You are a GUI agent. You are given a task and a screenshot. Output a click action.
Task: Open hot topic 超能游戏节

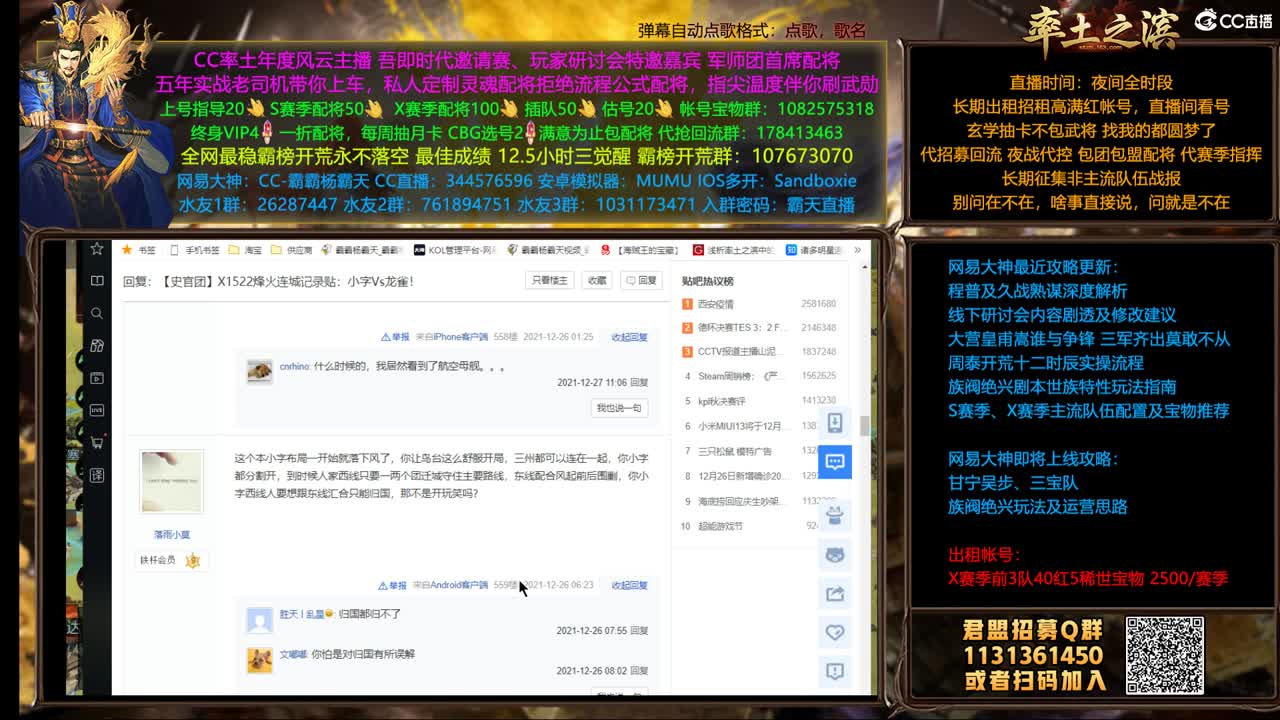[720, 526]
